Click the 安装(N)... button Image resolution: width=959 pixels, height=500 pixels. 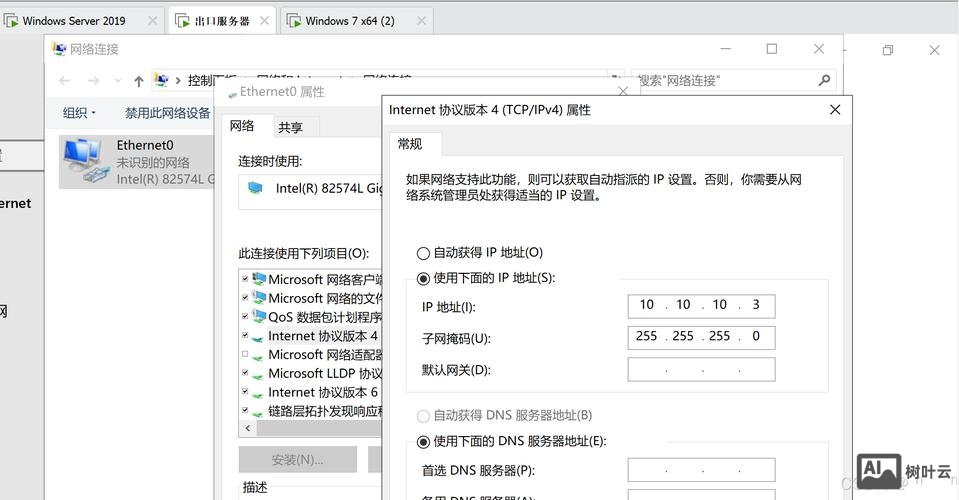pos(297,459)
